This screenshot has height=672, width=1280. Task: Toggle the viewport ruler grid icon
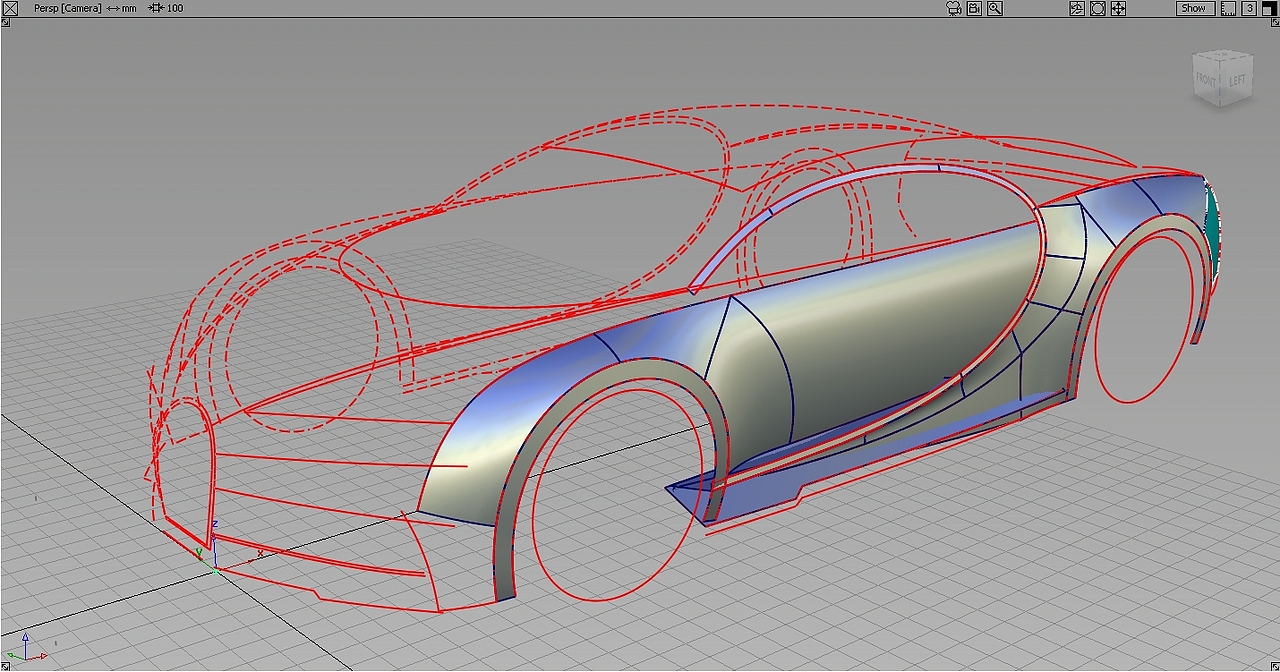[1227, 8]
